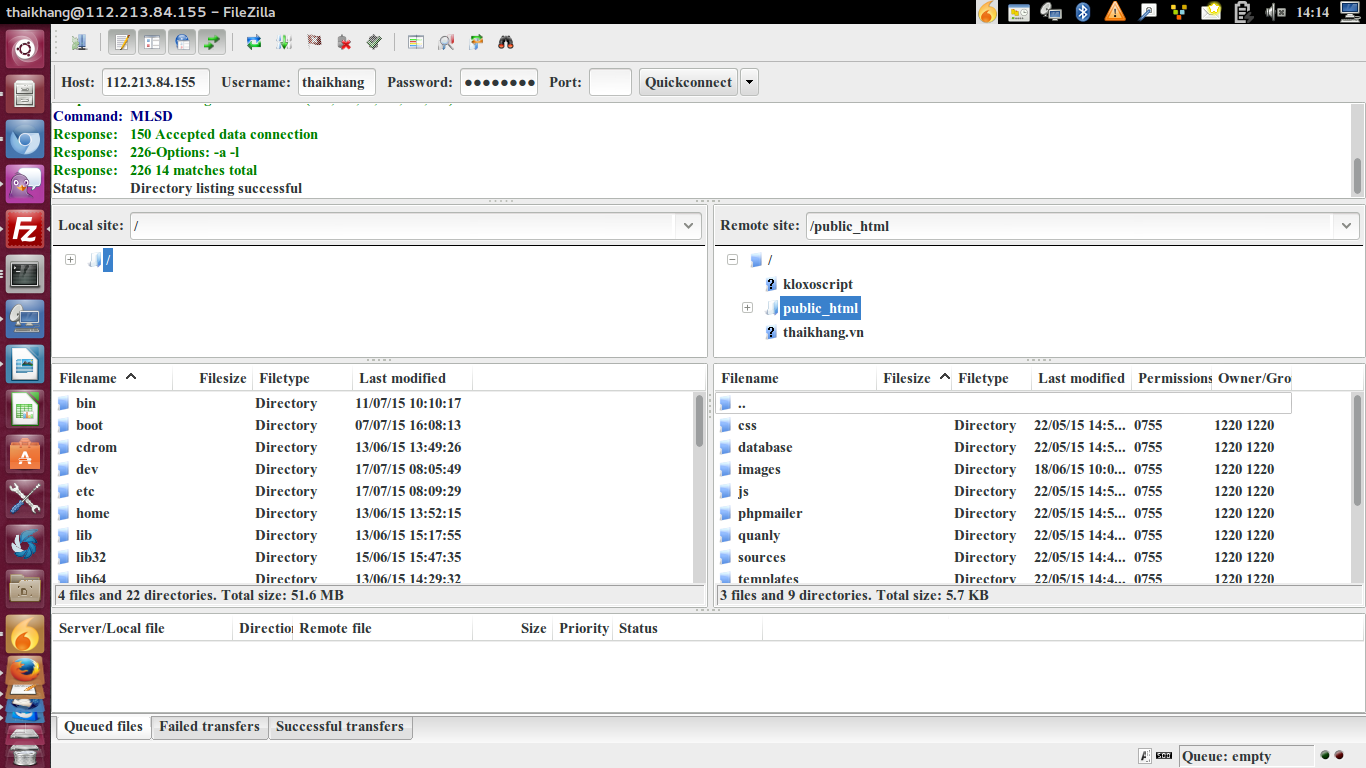Search for files recursively with binoculars icon
The height and width of the screenshot is (768, 1366).
point(506,42)
